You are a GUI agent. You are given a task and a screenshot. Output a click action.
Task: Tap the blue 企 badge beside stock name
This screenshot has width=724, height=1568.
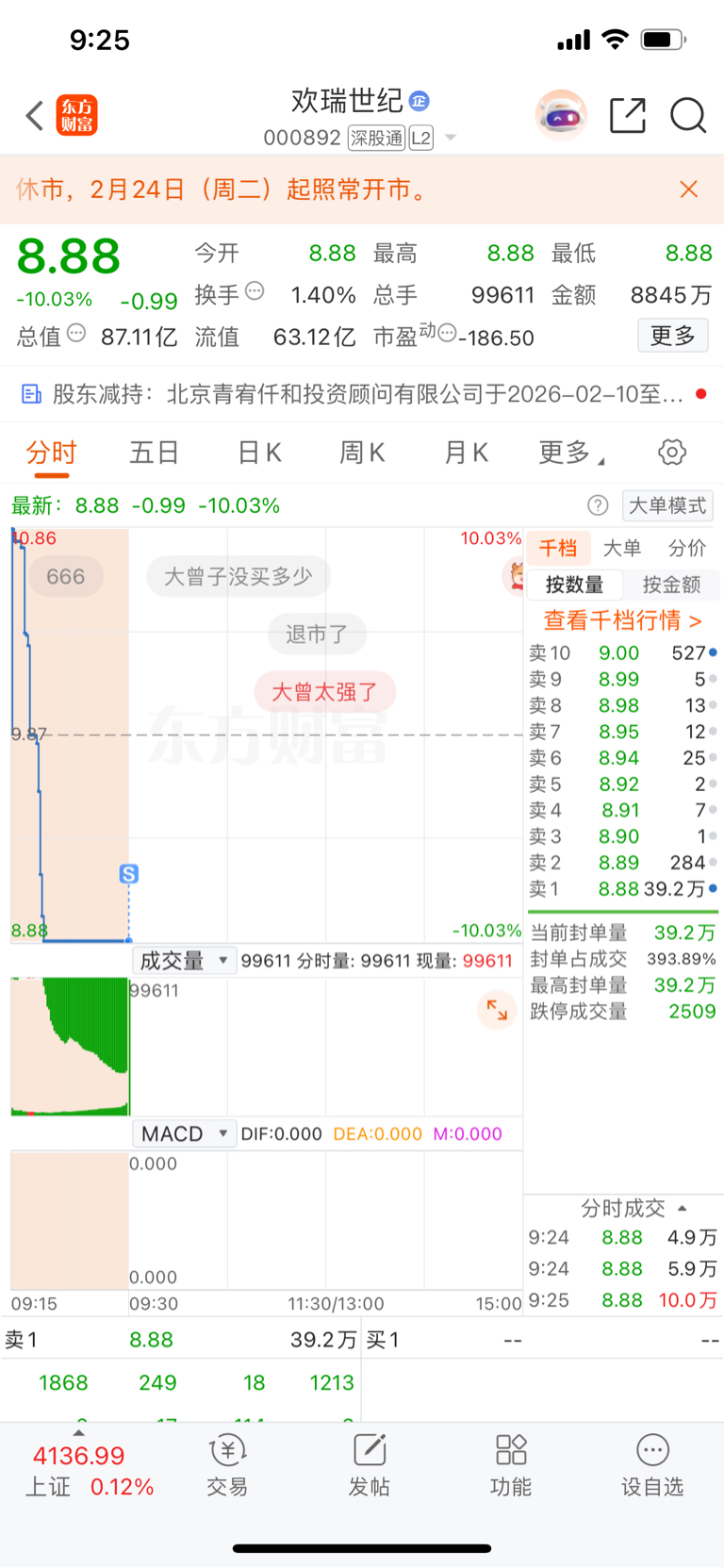click(420, 101)
